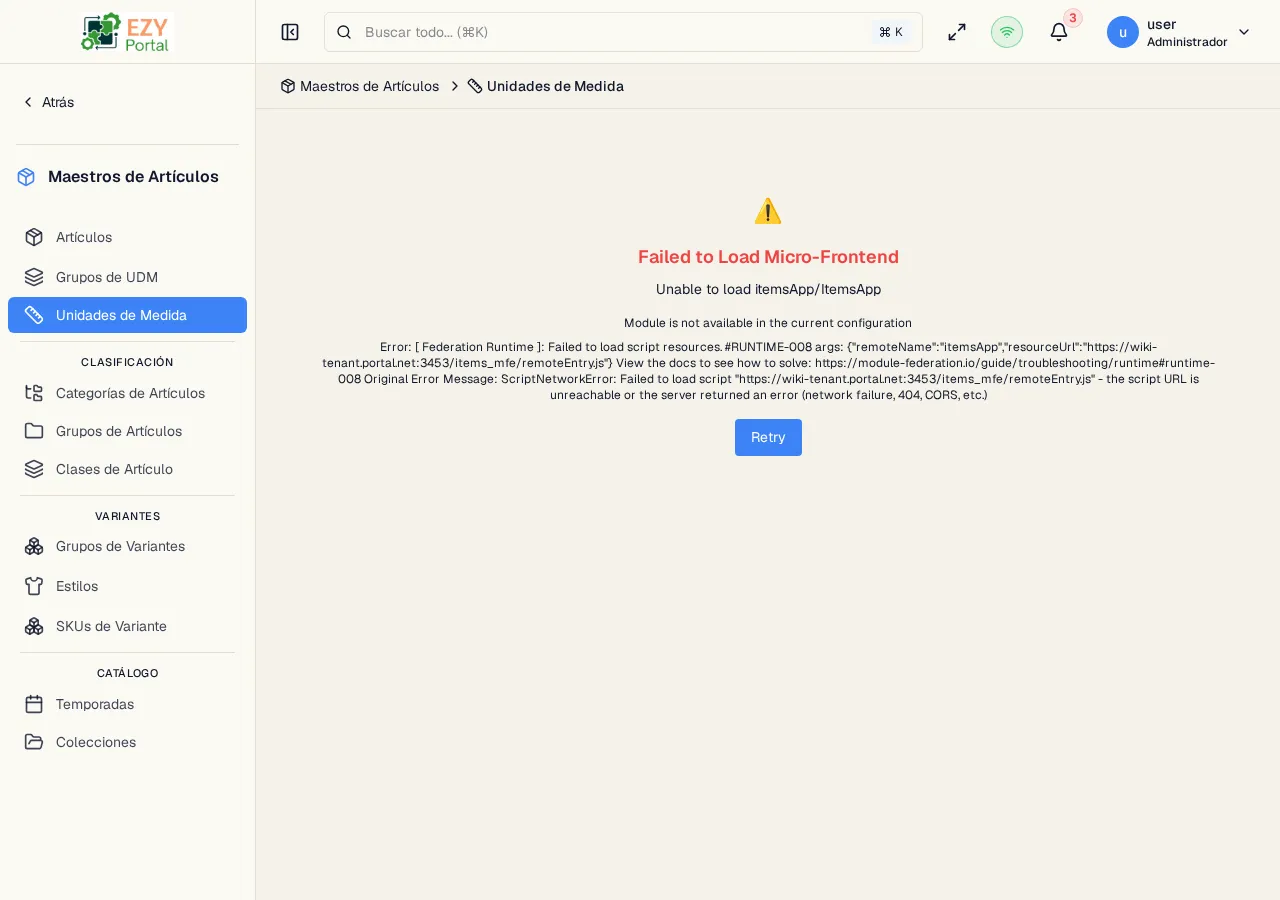Click the Grupos de Artículos folder icon
This screenshot has width=1280, height=900.
coord(34,431)
